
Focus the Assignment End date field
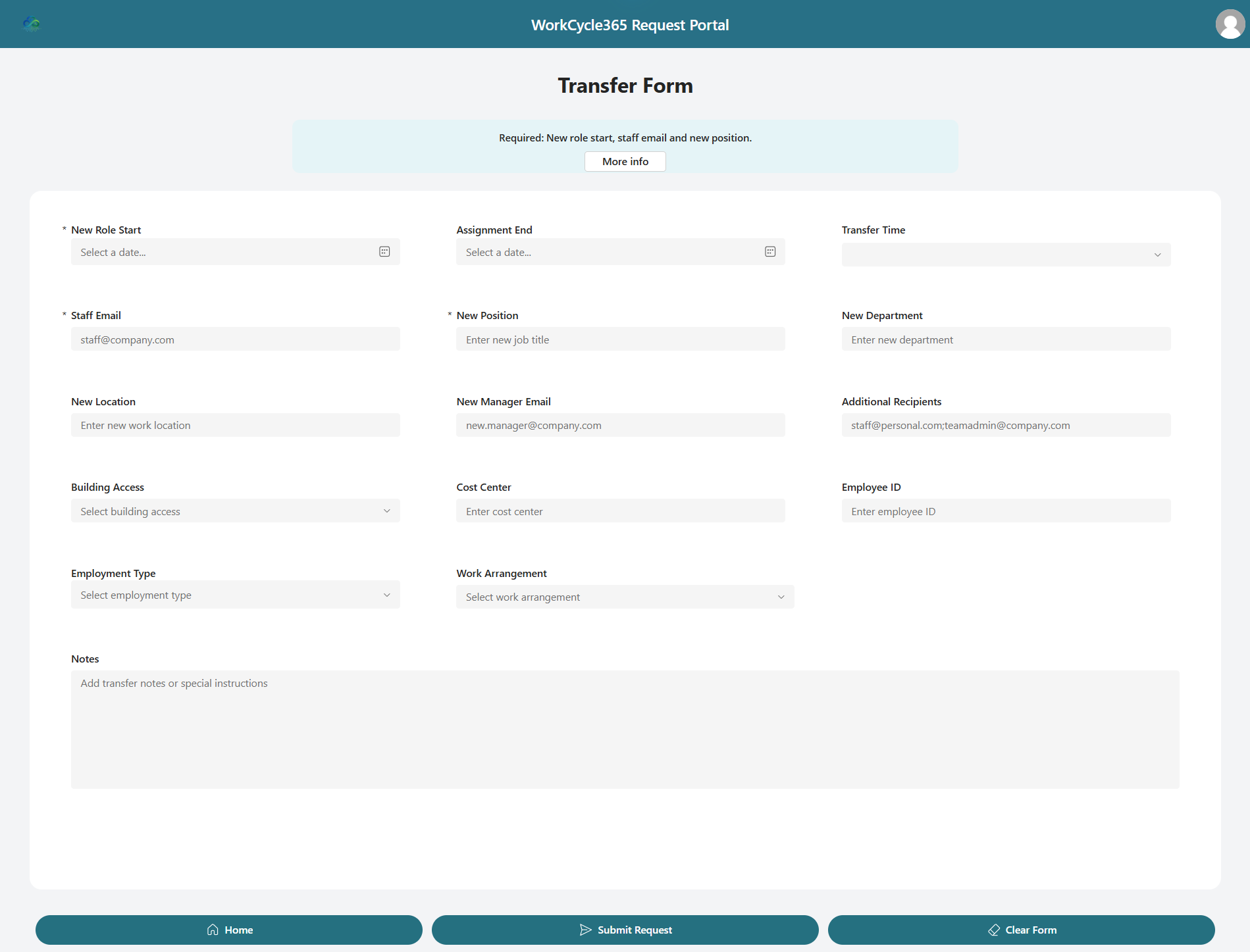click(620, 252)
